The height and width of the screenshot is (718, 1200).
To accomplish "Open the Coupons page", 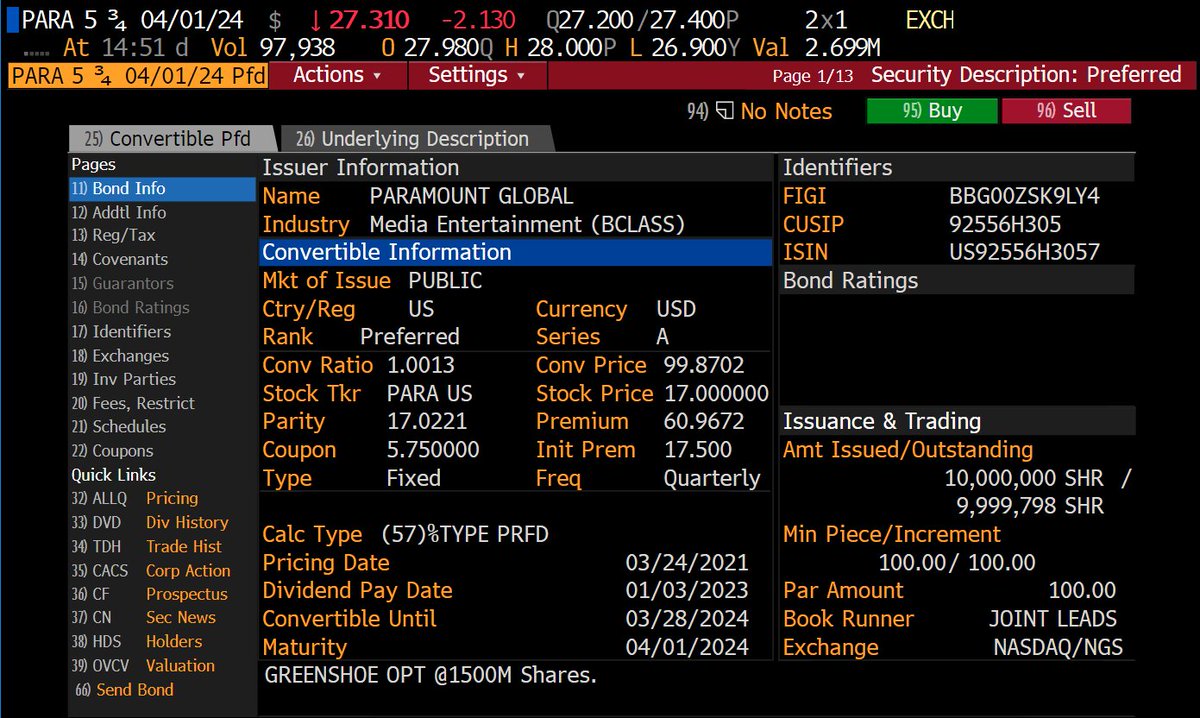I will point(112,451).
